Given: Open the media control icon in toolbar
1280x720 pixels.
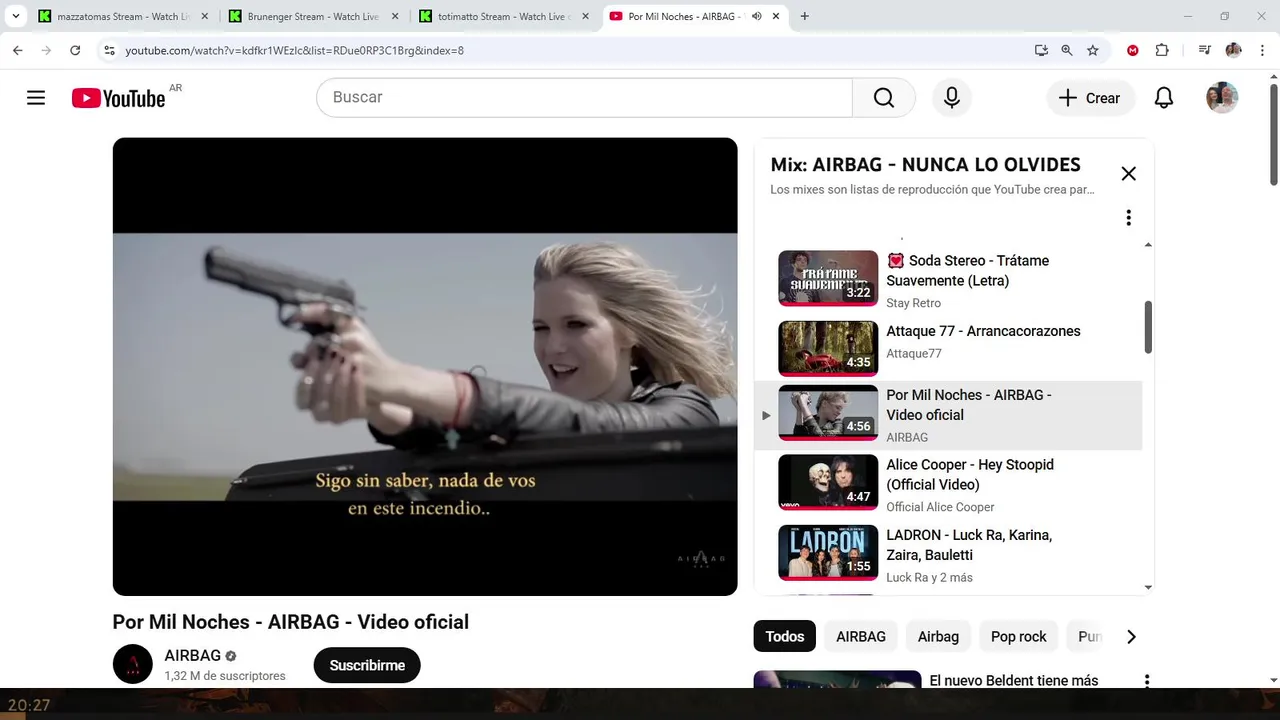Looking at the screenshot, I should (1204, 50).
